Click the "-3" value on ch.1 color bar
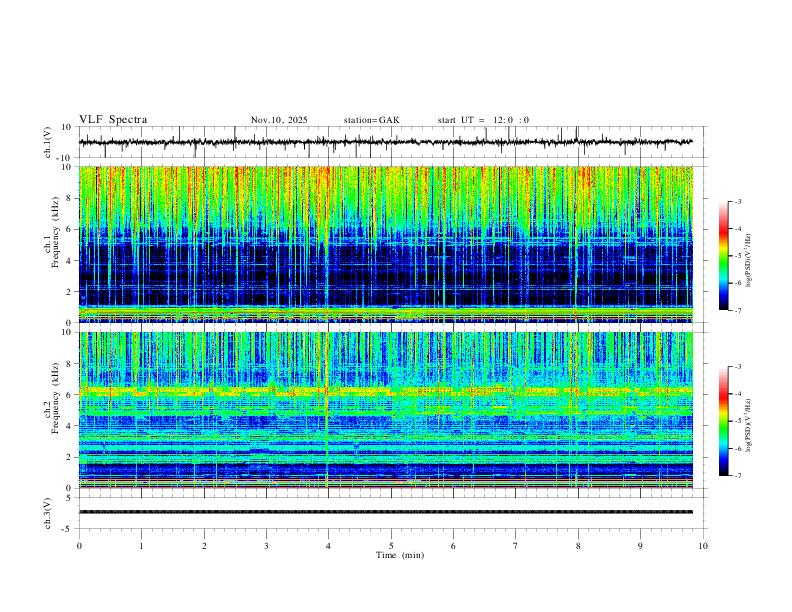 pyautogui.click(x=738, y=201)
